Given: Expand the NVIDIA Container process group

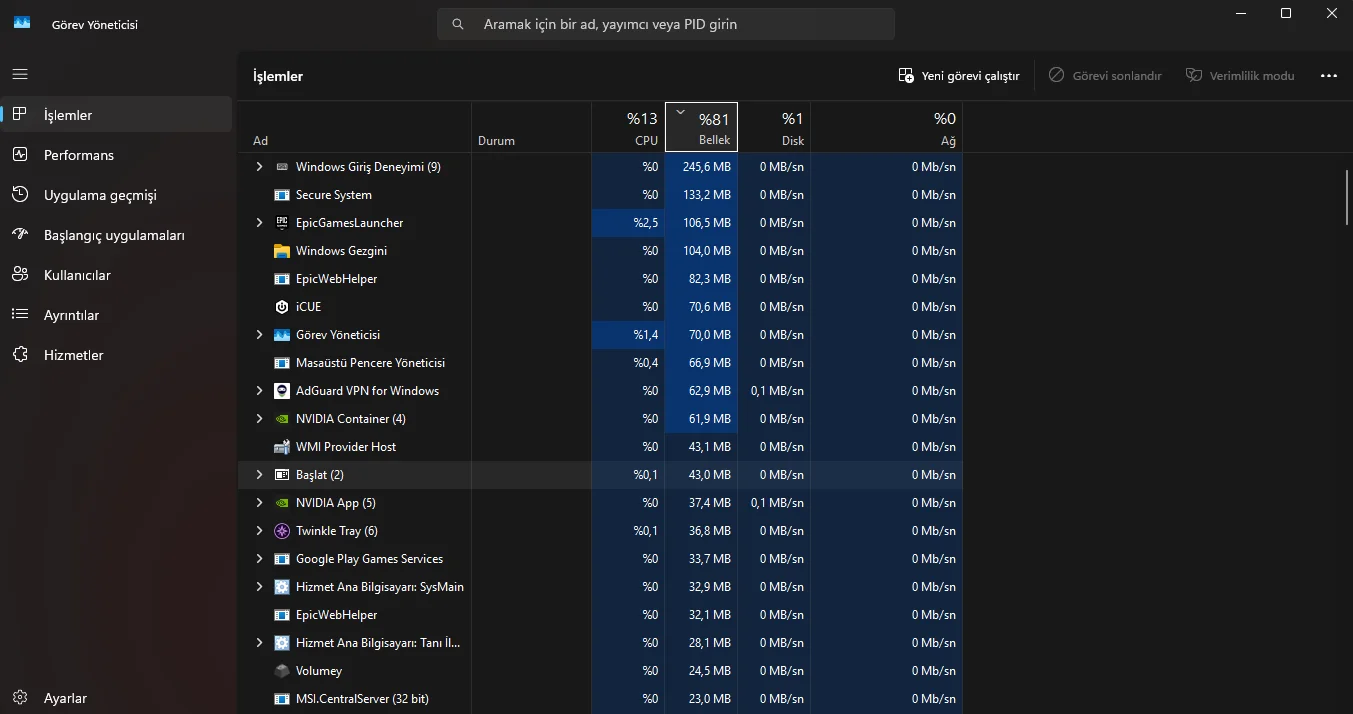Looking at the screenshot, I should [x=259, y=419].
